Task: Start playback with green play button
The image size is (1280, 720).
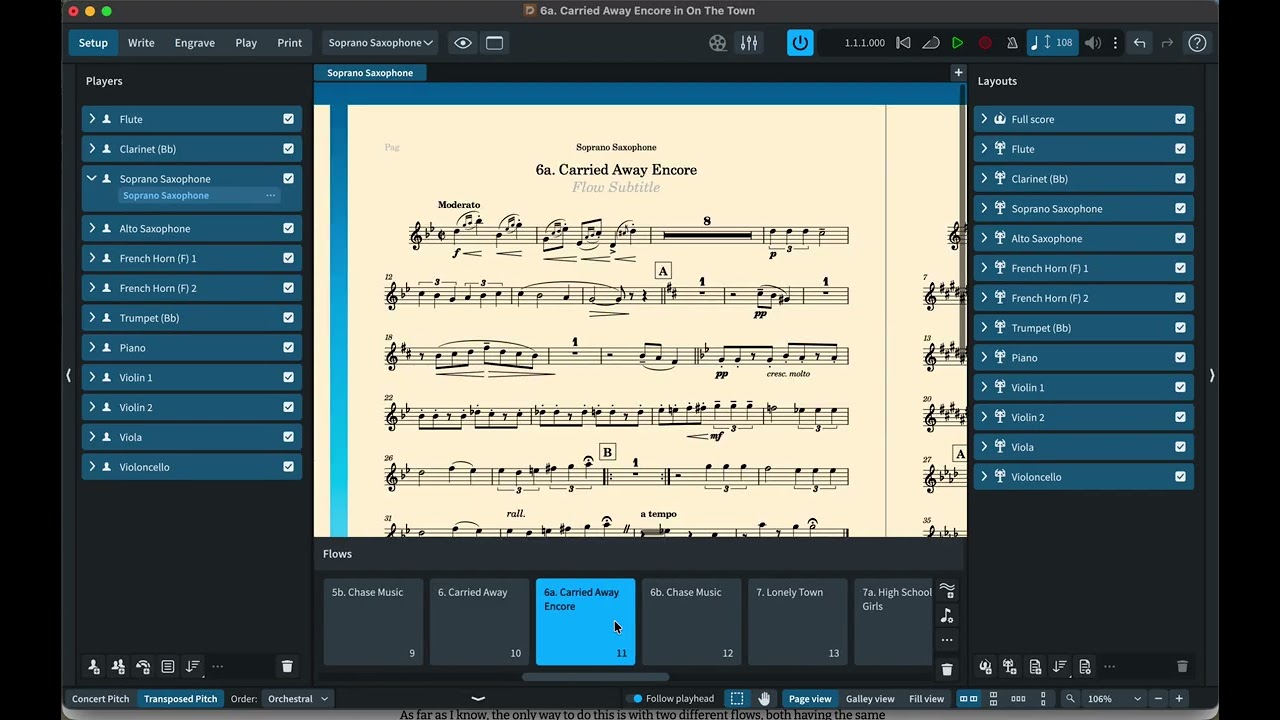Action: tap(957, 43)
